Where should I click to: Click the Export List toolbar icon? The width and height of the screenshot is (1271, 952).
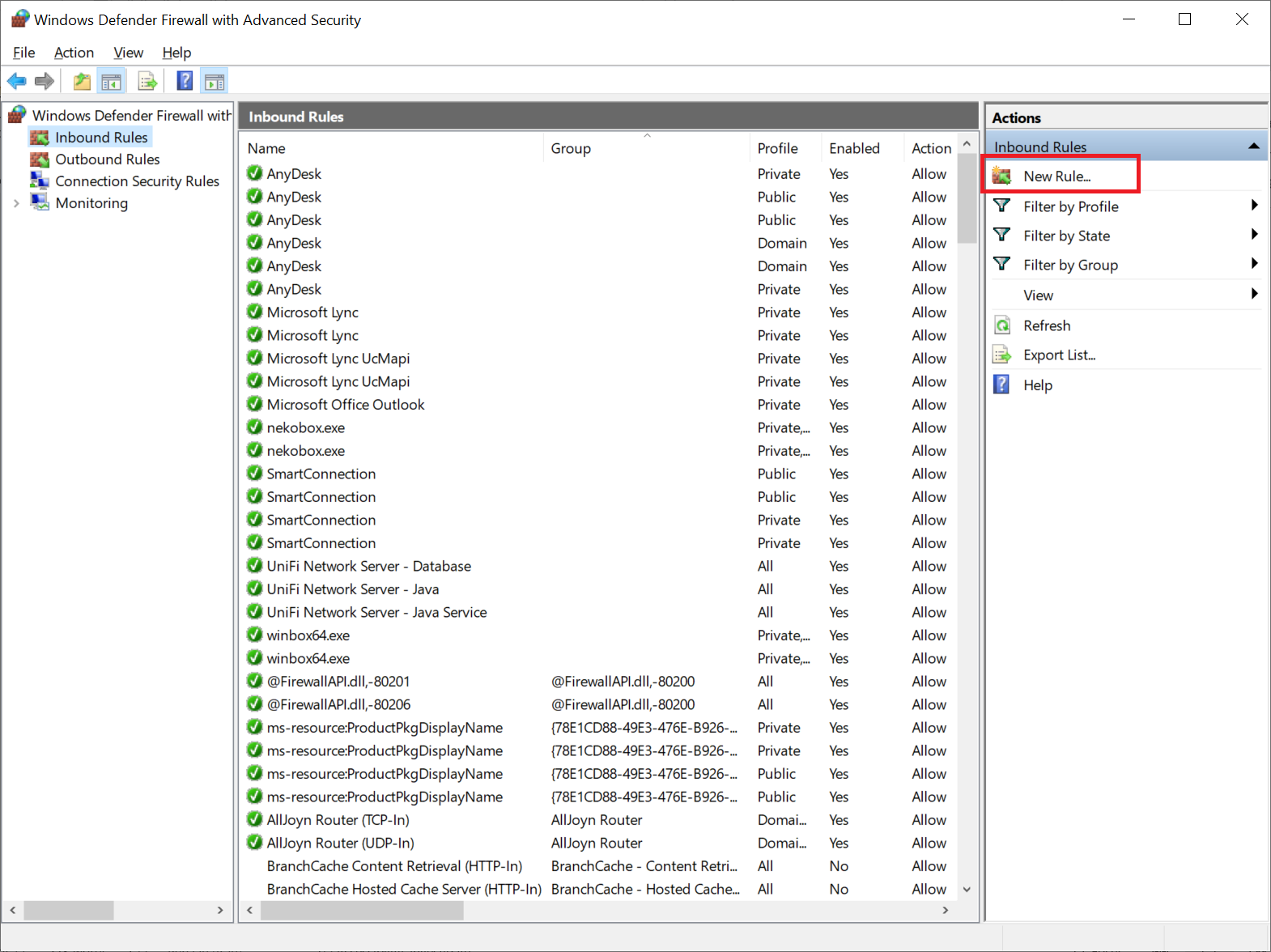147,81
